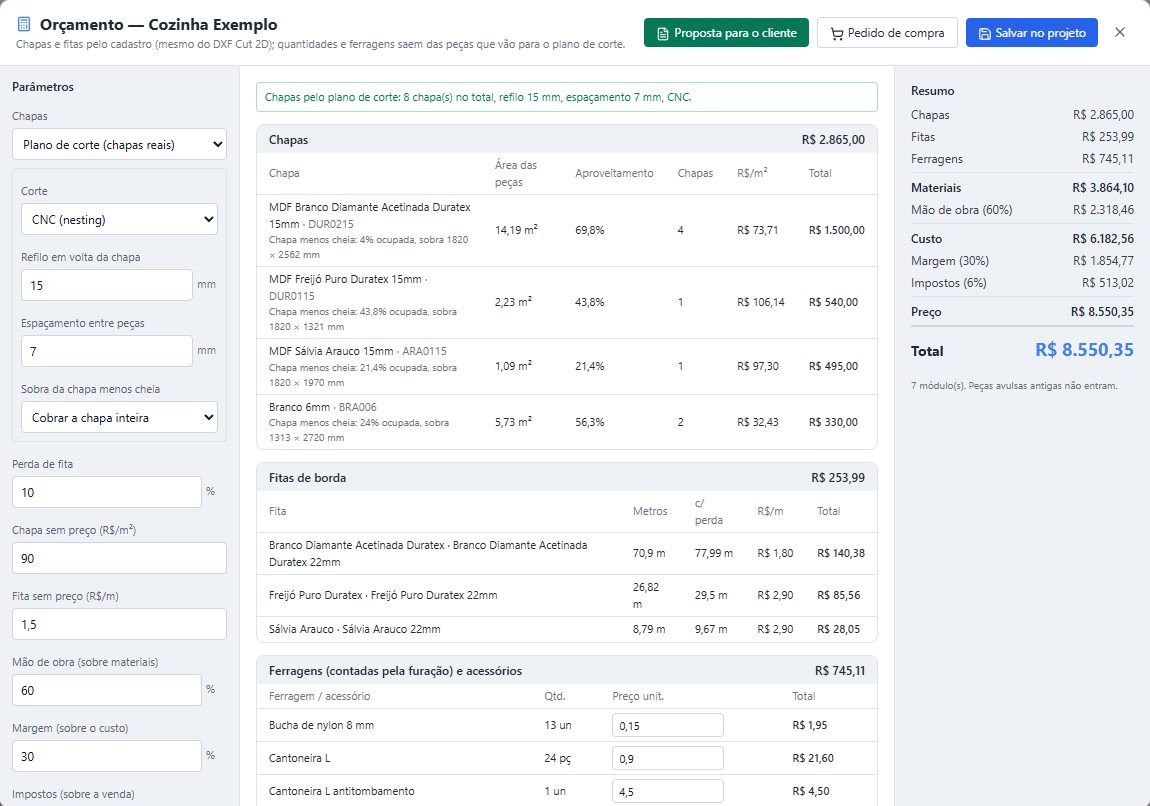Open Sobra da chapa menos cheia dropdown
The image size is (1150, 806).
pos(120,417)
